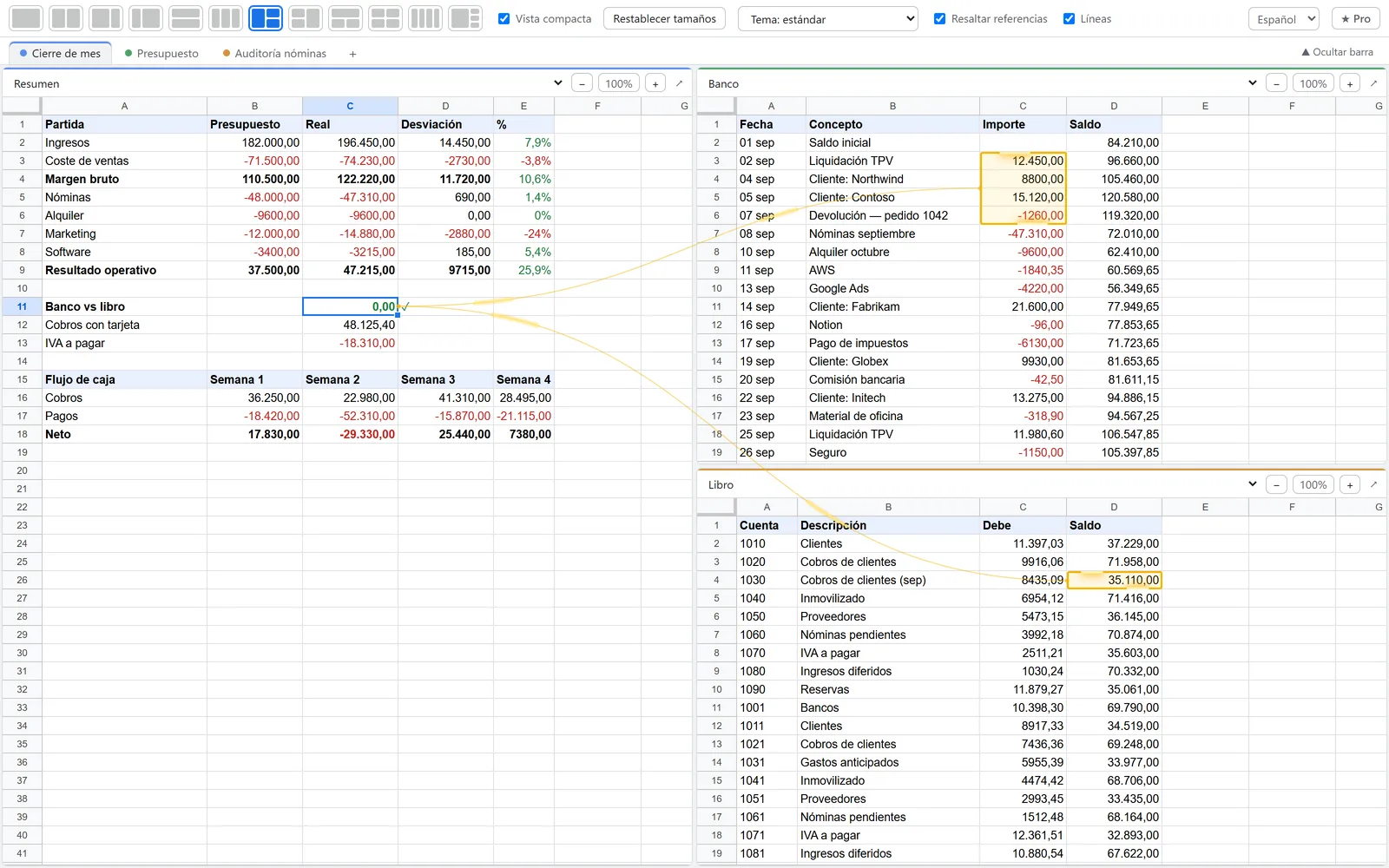Select the active large-left two-right layout

[x=266, y=18]
